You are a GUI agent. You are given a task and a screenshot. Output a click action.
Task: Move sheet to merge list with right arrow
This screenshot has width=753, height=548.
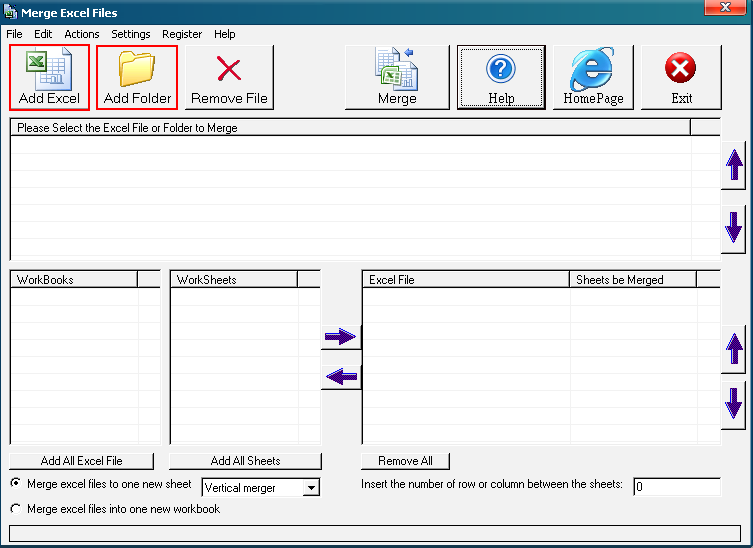[x=341, y=337]
